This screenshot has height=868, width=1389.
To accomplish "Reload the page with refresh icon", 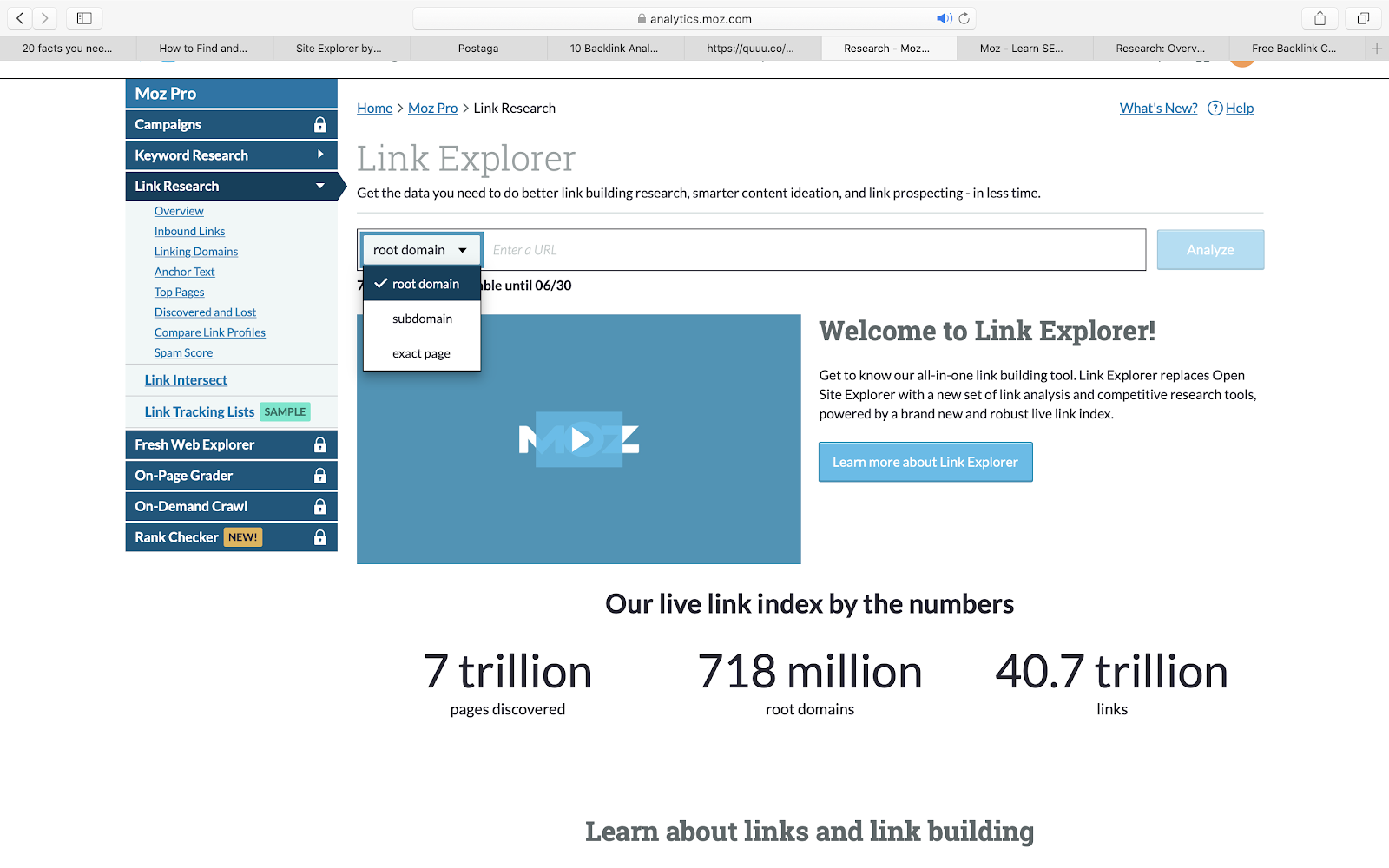I will pyautogui.click(x=964, y=18).
